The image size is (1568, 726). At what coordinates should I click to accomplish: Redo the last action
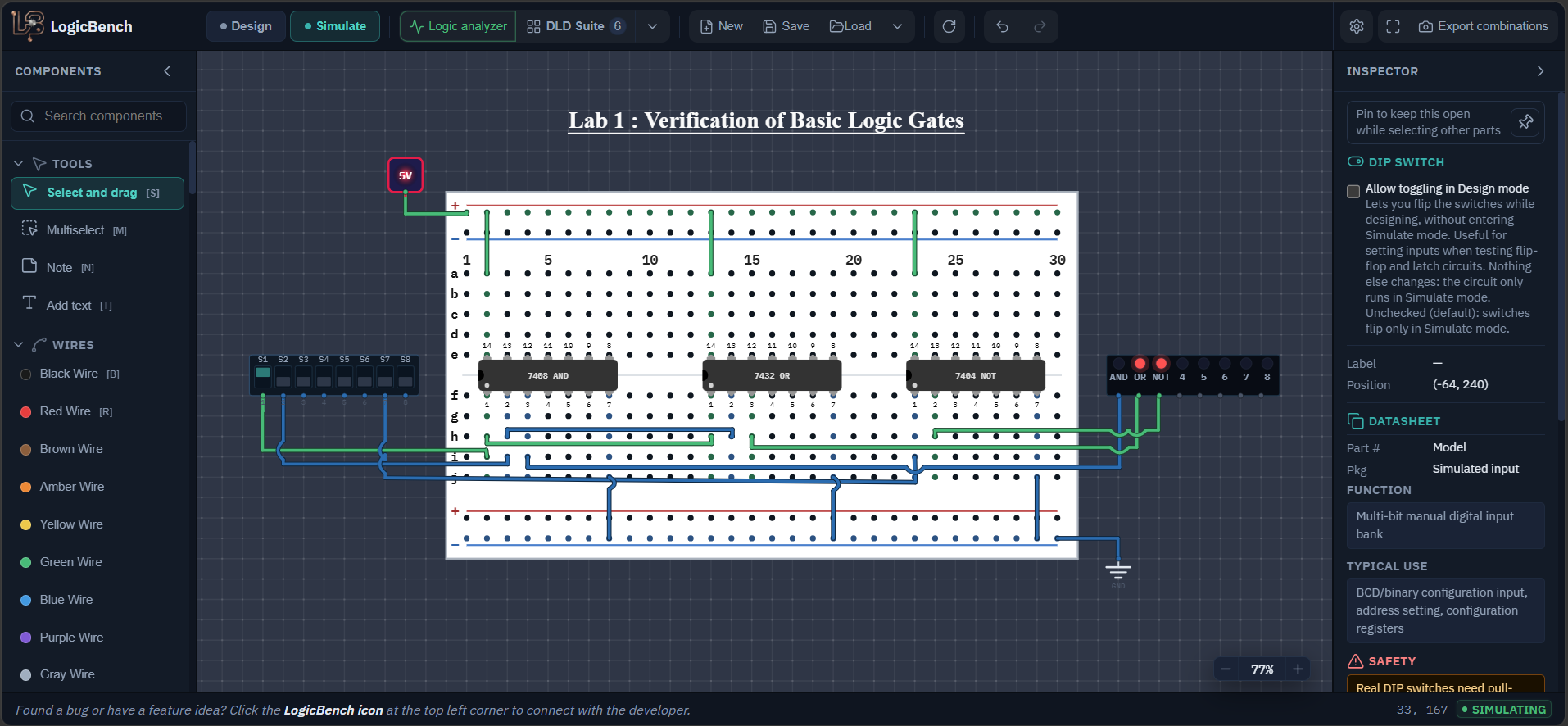pos(1040,26)
